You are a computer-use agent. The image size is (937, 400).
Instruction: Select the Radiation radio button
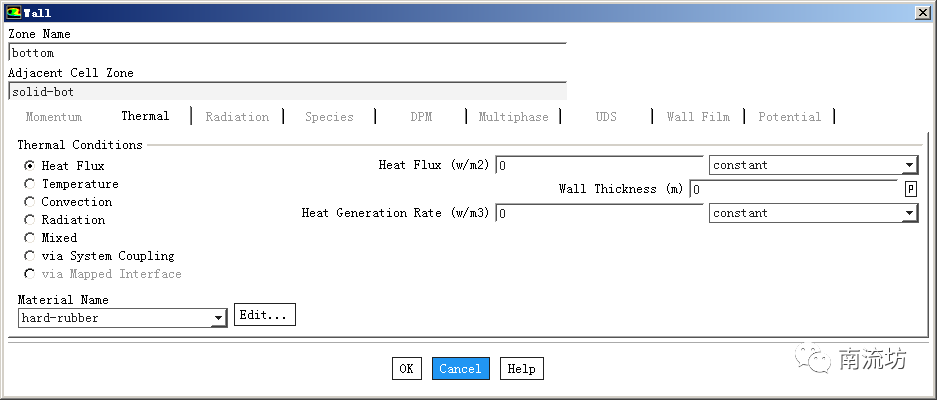29,219
